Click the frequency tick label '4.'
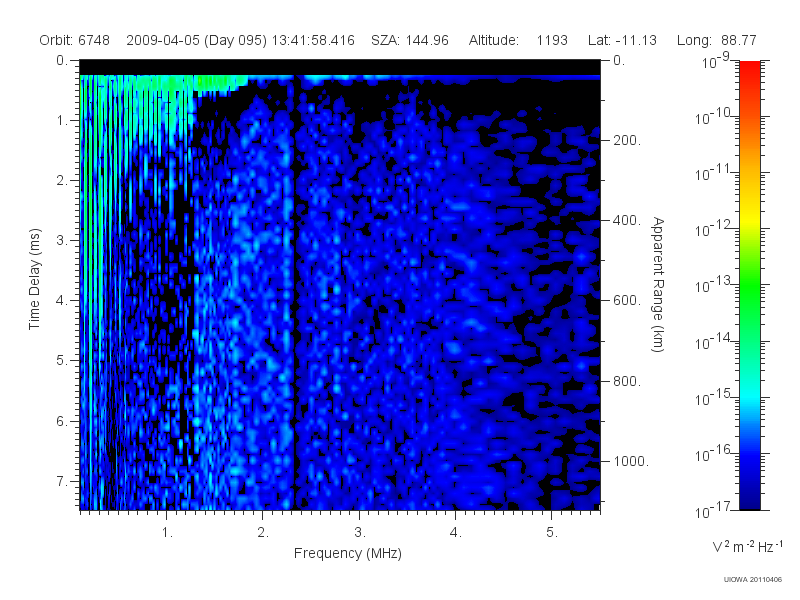Viewport: 800px width, 600px height. tap(456, 533)
